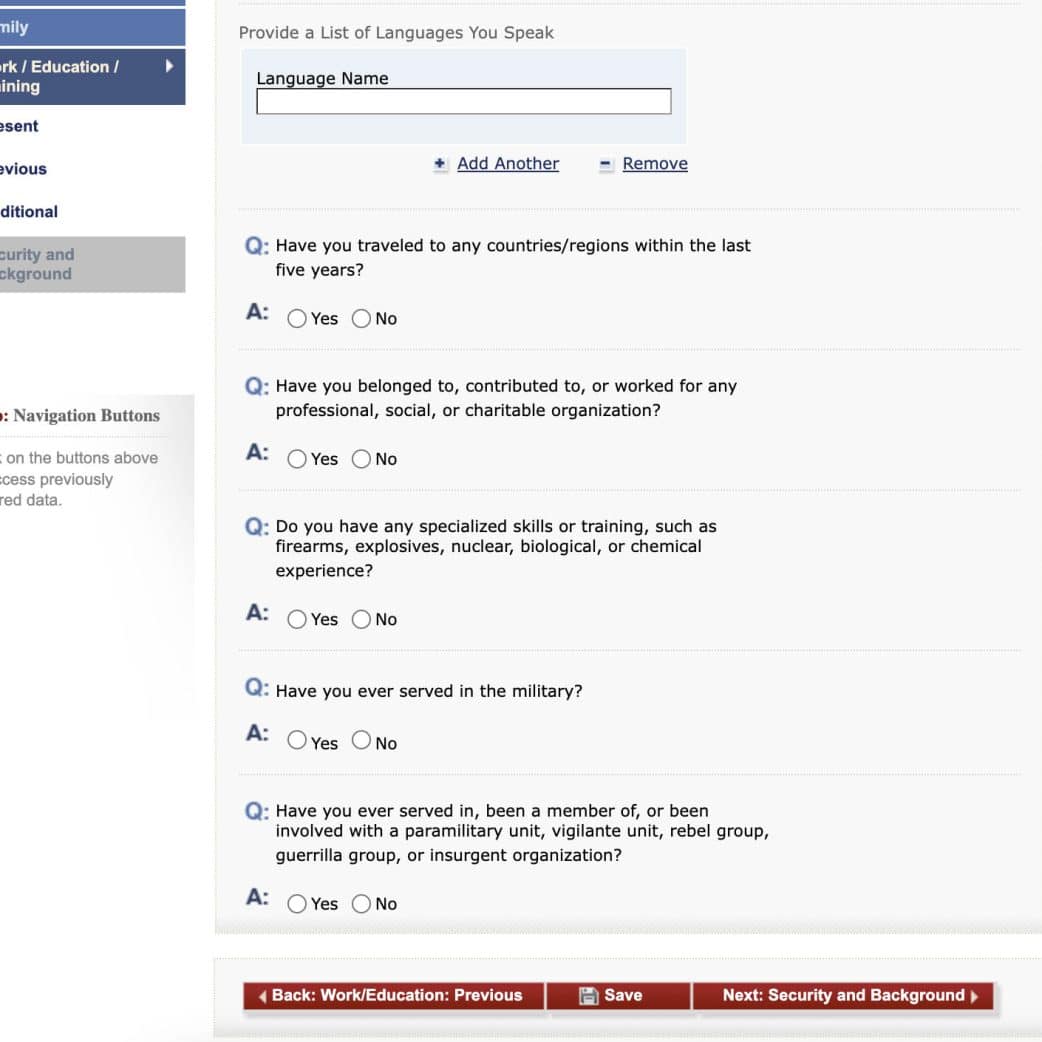Expand the Work / Education / Training arrow
Image resolution: width=1042 pixels, height=1042 pixels.
(x=169, y=67)
